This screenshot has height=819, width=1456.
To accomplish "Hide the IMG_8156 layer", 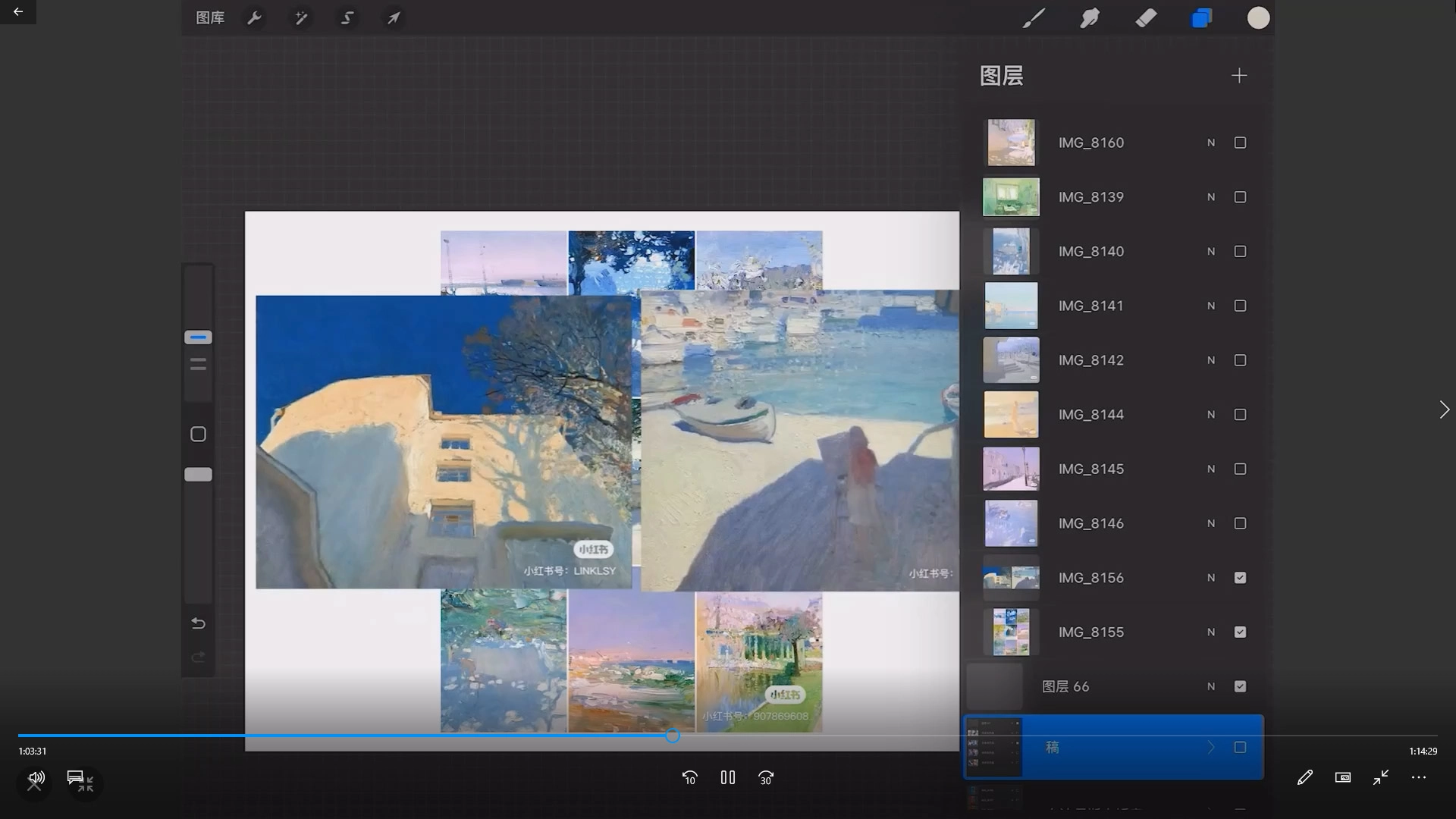I will [x=1240, y=578].
